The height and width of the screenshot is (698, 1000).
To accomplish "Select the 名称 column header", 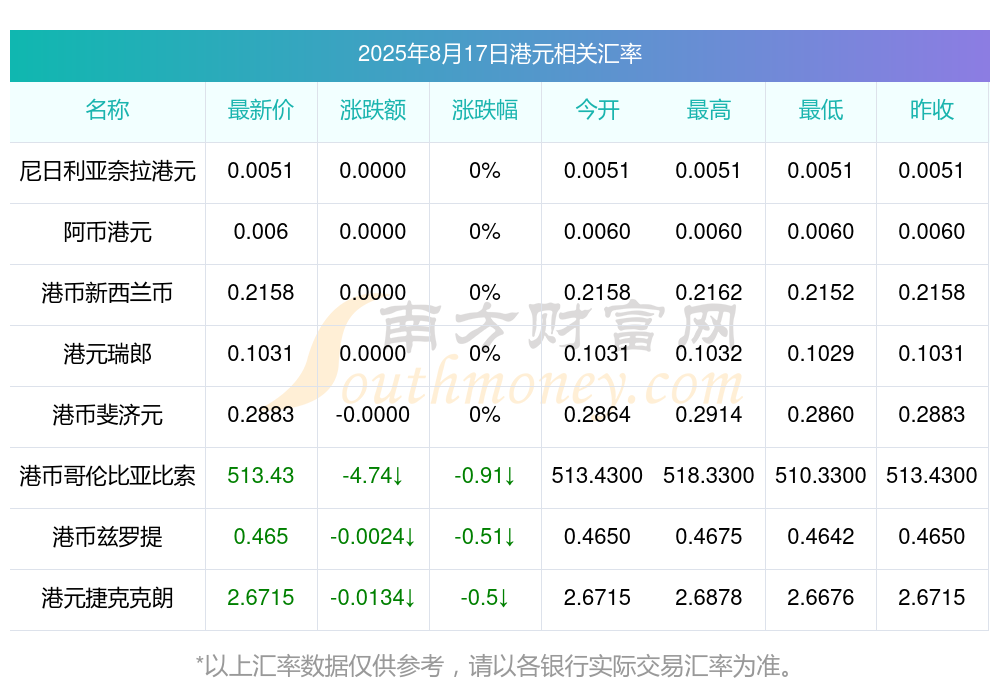I will pos(107,110).
